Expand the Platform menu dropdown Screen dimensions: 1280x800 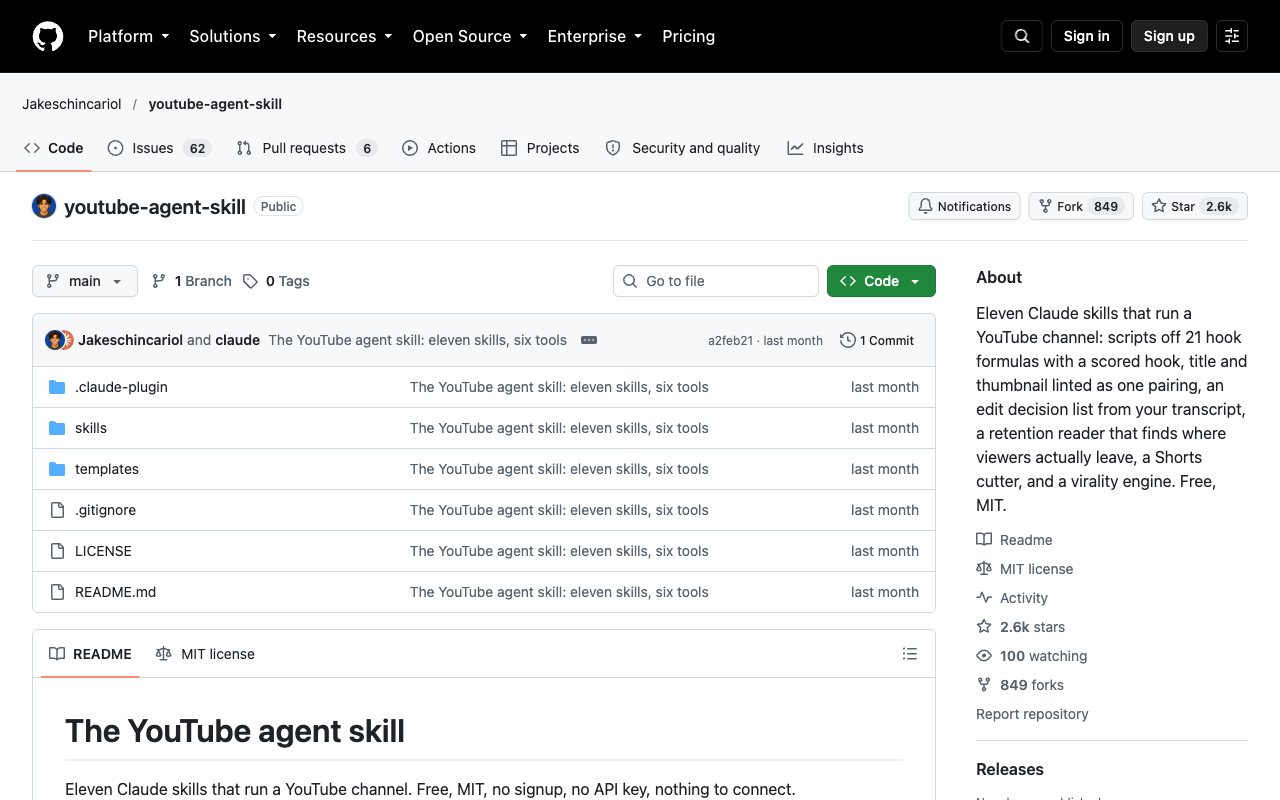128,36
